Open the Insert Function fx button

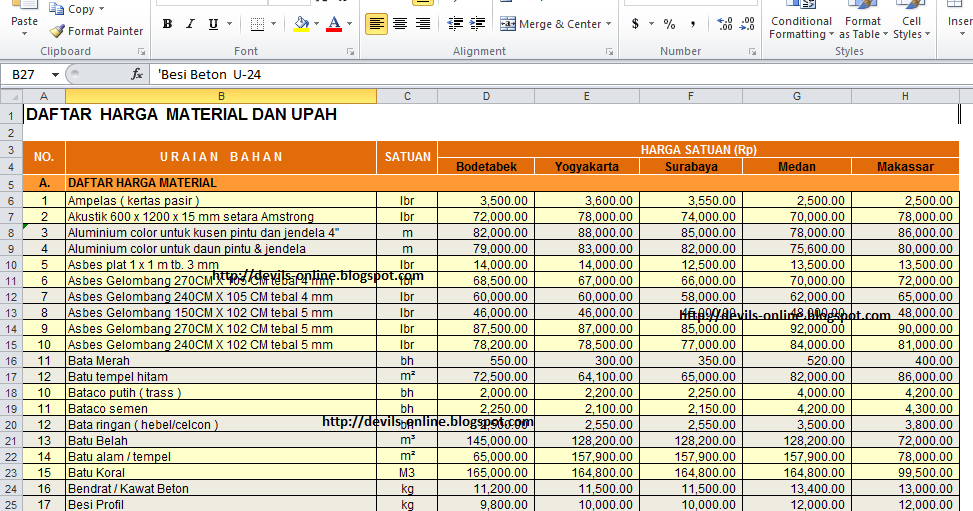pos(137,75)
